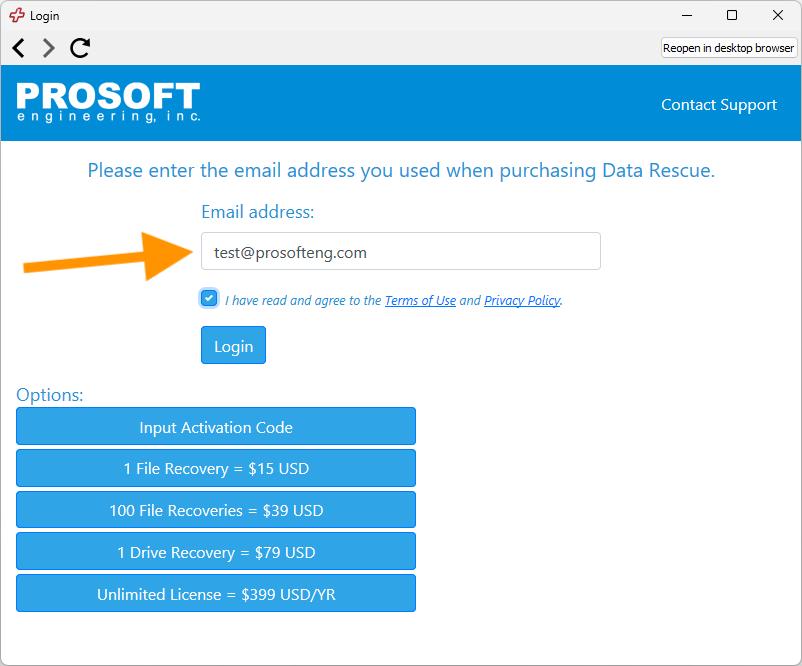View the Privacy Policy
802x666 pixels.
[x=523, y=300]
